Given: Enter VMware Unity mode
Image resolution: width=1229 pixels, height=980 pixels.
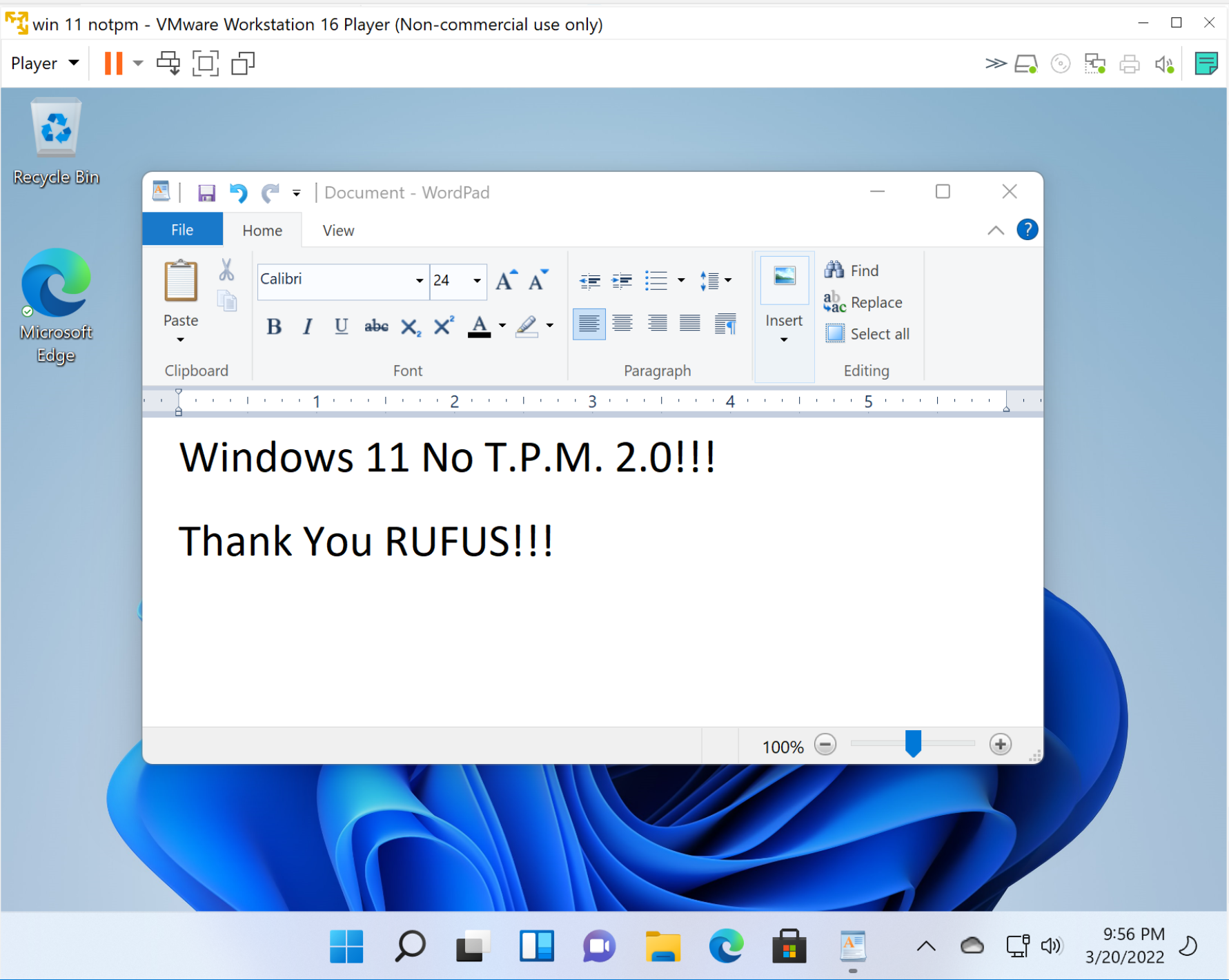Looking at the screenshot, I should coord(243,63).
